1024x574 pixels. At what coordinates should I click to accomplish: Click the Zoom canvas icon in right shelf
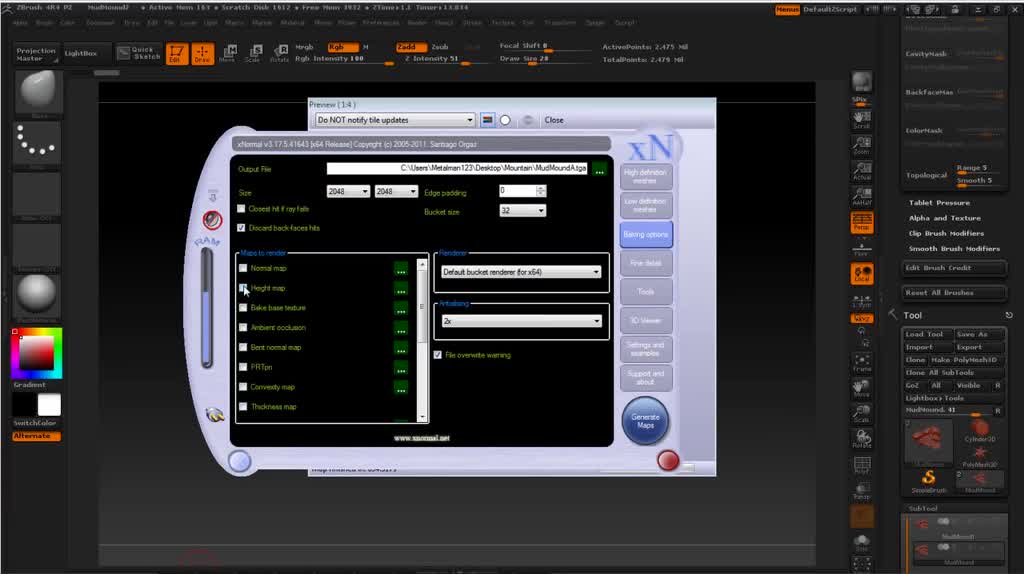(861, 145)
